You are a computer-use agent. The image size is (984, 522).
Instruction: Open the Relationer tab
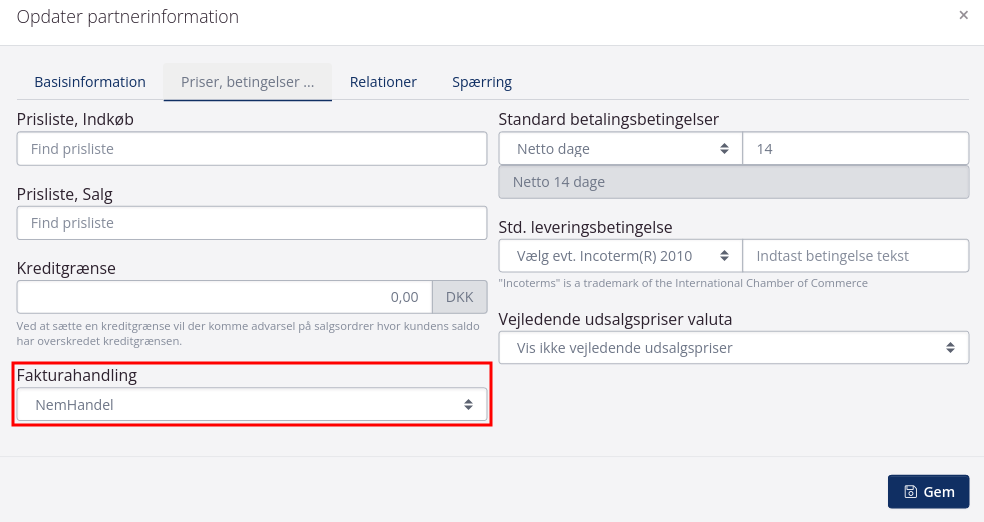pyautogui.click(x=383, y=82)
